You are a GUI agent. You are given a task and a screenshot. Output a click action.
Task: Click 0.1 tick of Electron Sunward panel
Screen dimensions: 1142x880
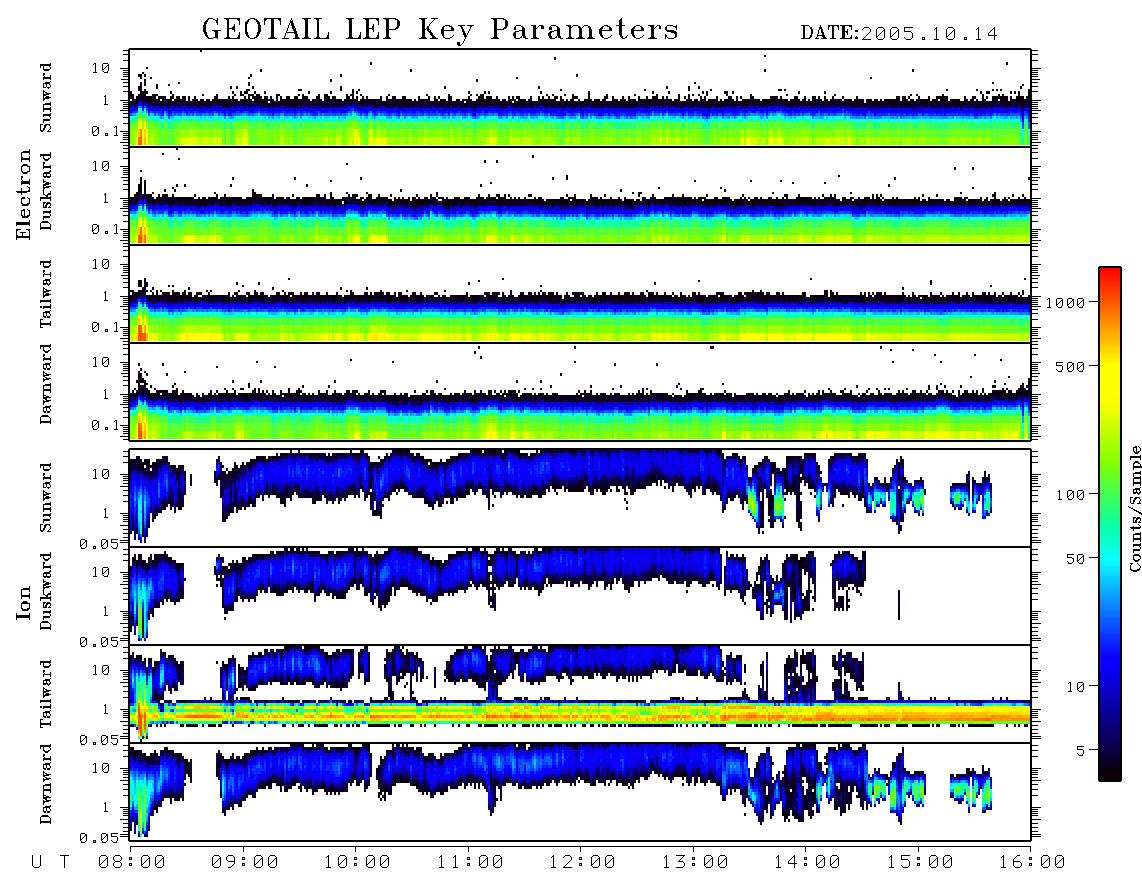105,131
